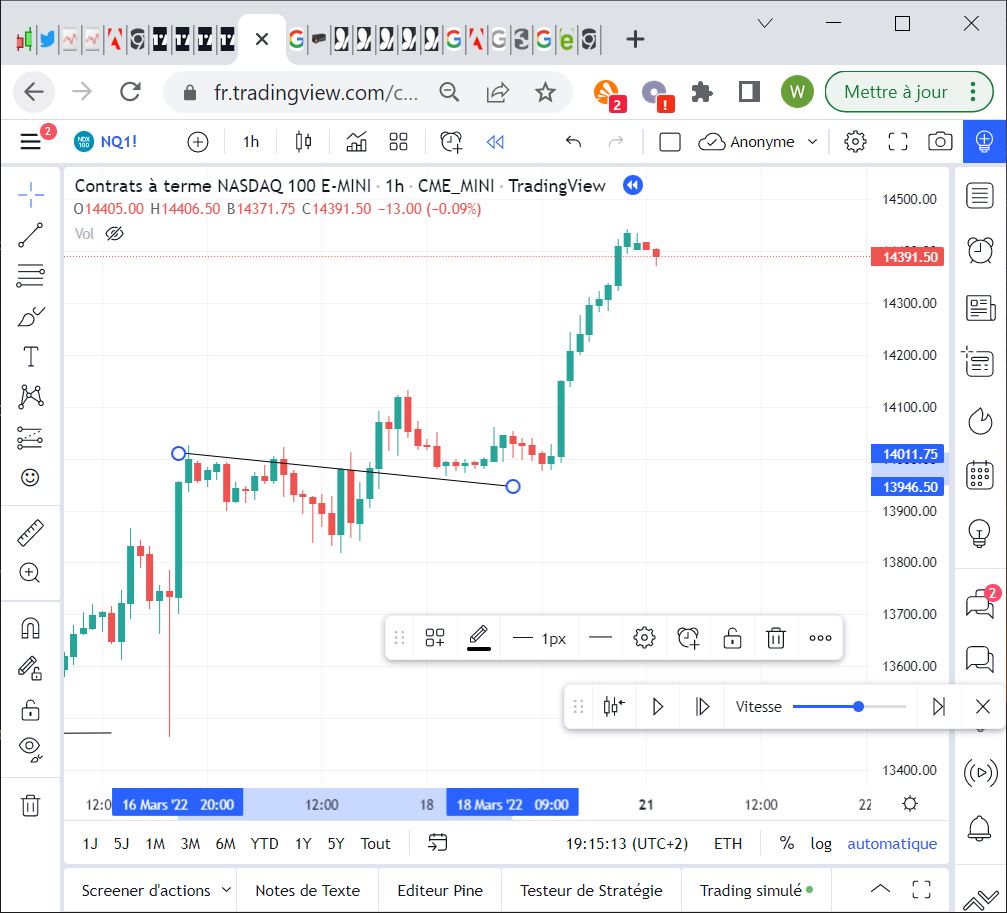Select the text annotation tool
The image size is (1007, 913).
(x=30, y=356)
